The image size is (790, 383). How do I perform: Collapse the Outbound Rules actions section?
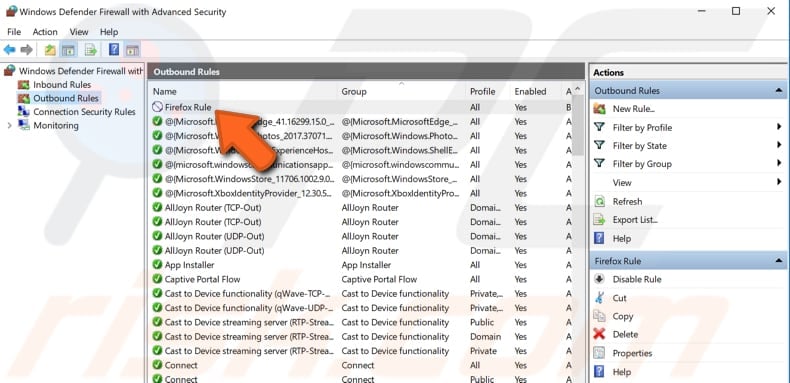point(779,91)
